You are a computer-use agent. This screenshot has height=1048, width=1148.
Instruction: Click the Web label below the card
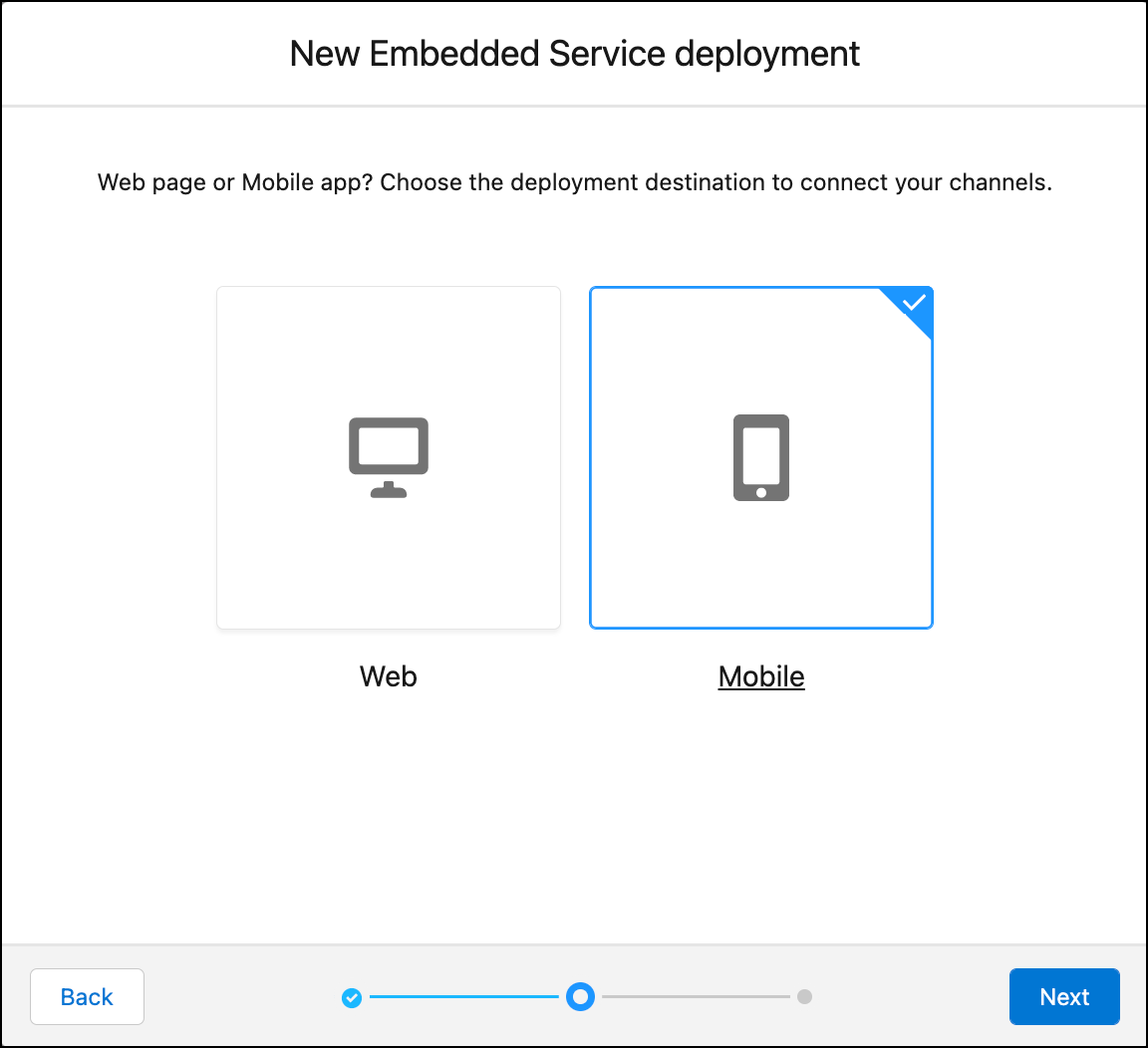click(x=388, y=676)
